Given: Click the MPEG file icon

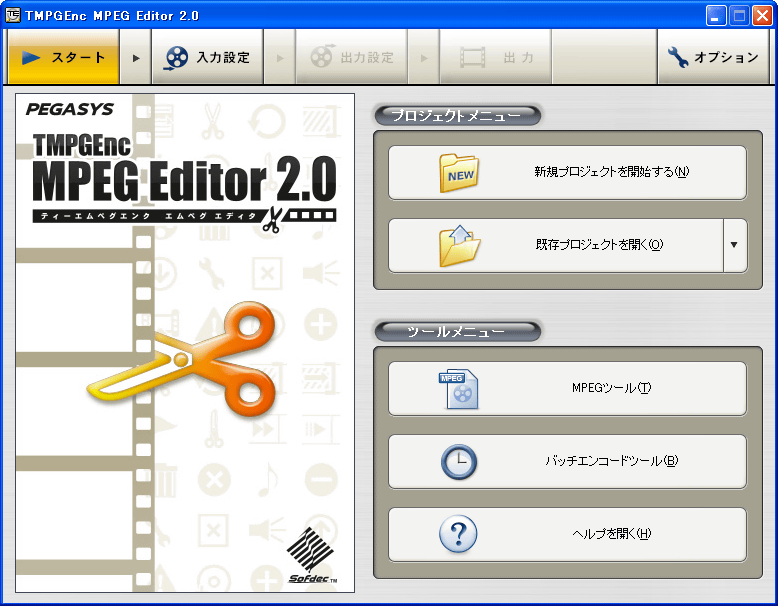Looking at the screenshot, I should pyautogui.click(x=458, y=389).
